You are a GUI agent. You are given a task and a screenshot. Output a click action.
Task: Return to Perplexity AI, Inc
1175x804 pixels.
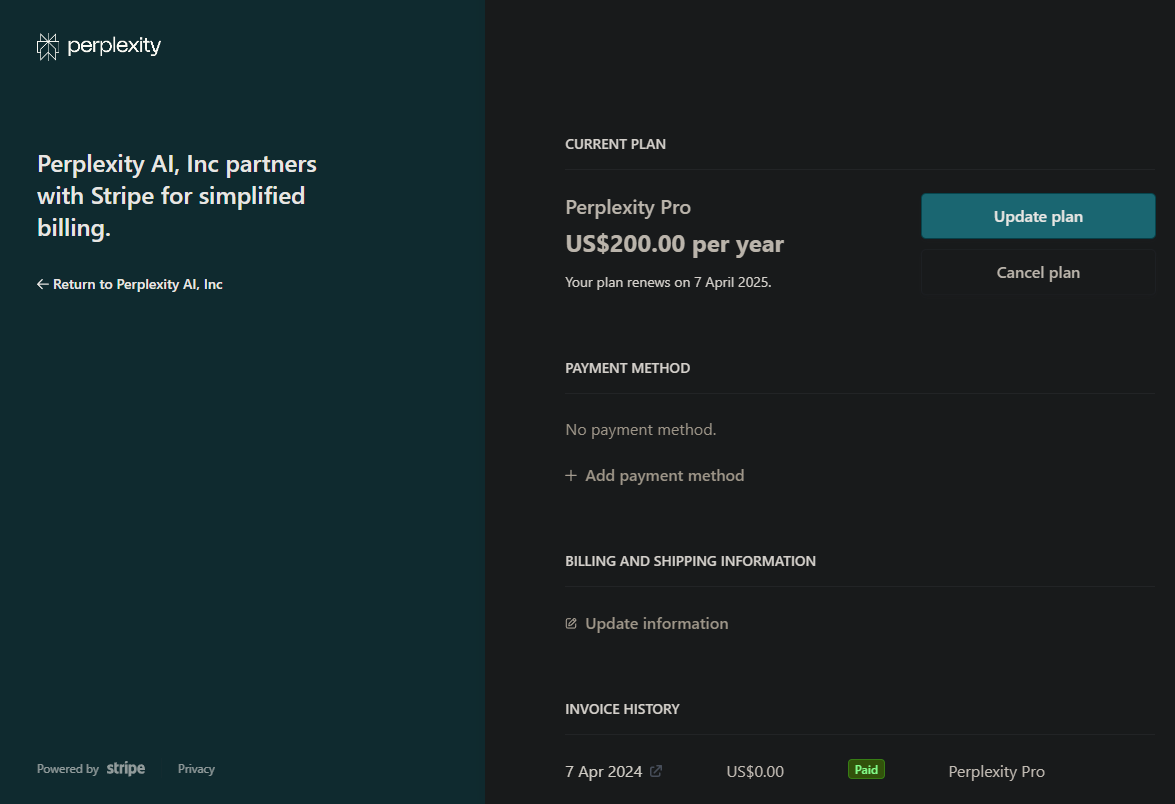pyautogui.click(x=137, y=285)
